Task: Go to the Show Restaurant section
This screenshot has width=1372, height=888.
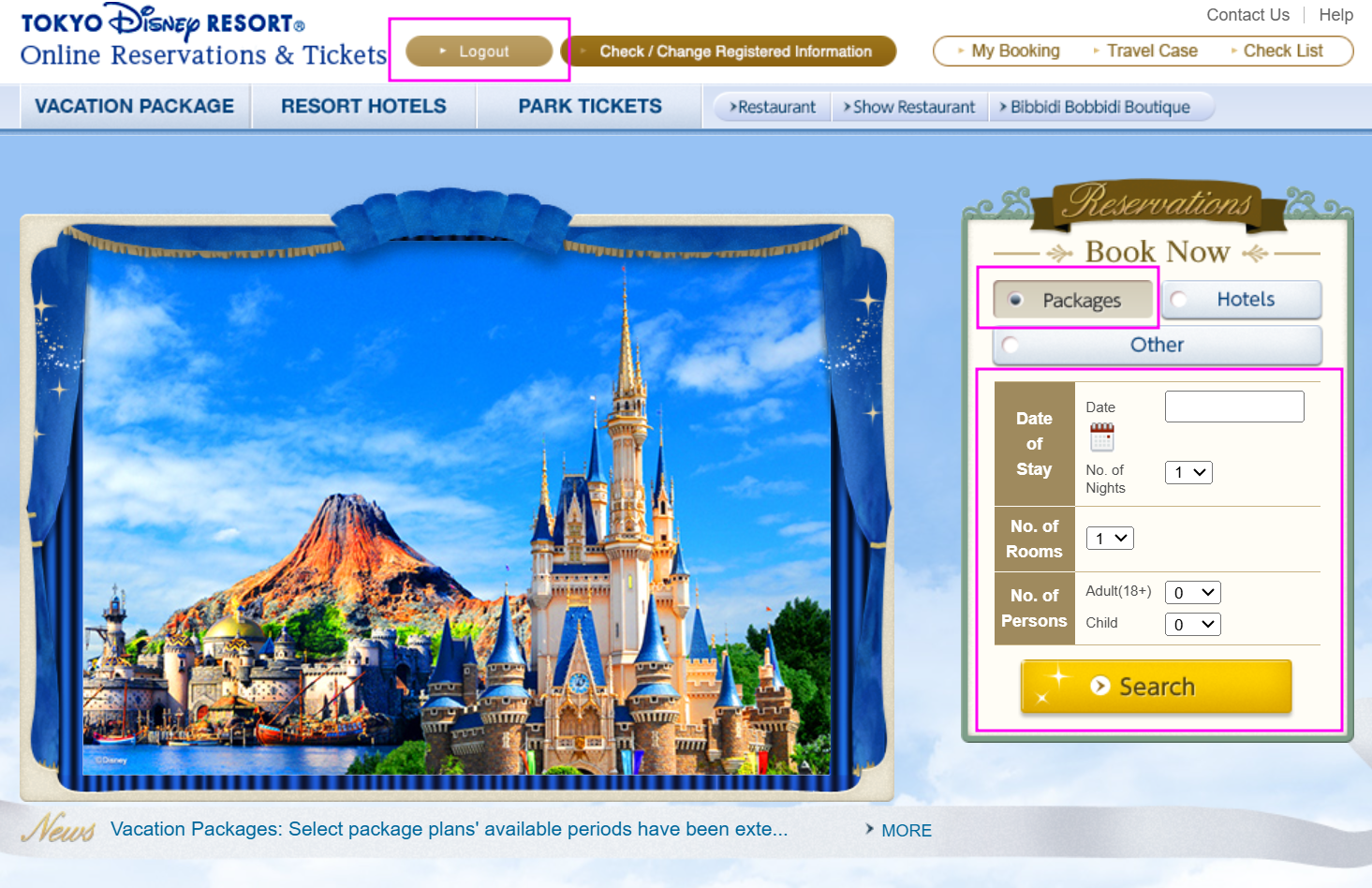Action: point(909,107)
